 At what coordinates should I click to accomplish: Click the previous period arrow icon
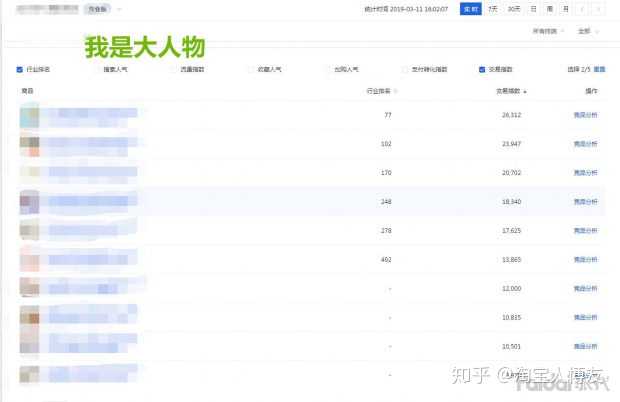point(582,9)
